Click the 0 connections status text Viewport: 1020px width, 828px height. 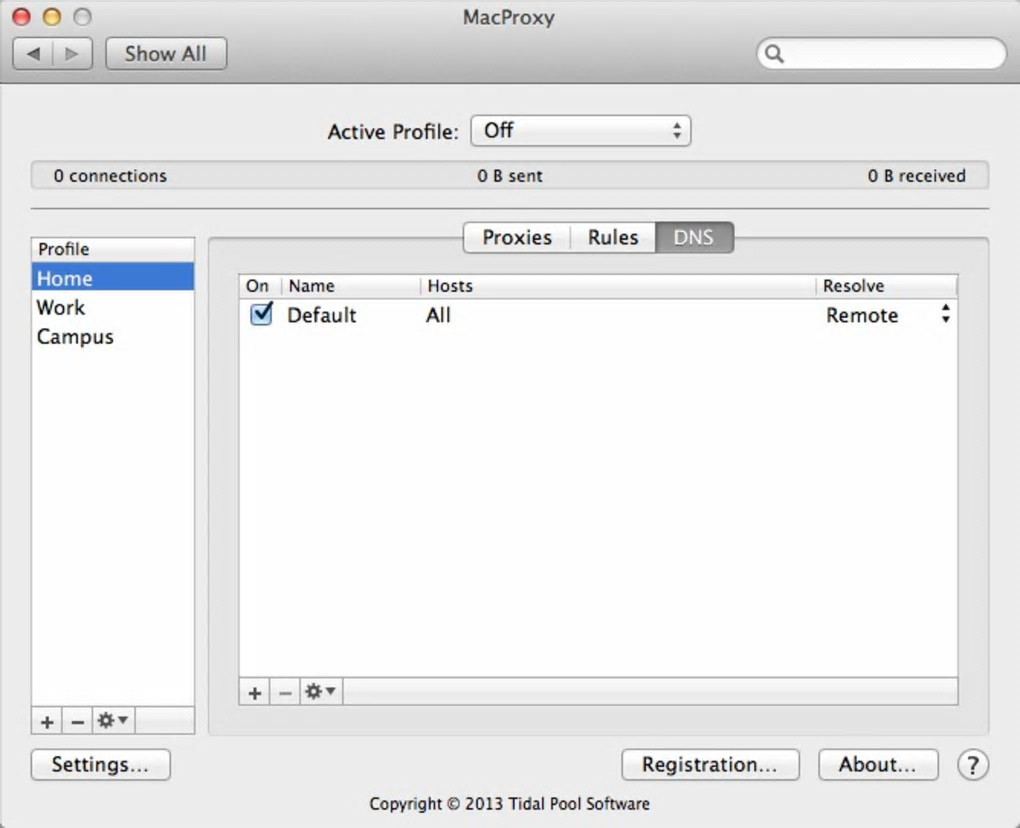pyautogui.click(x=110, y=176)
